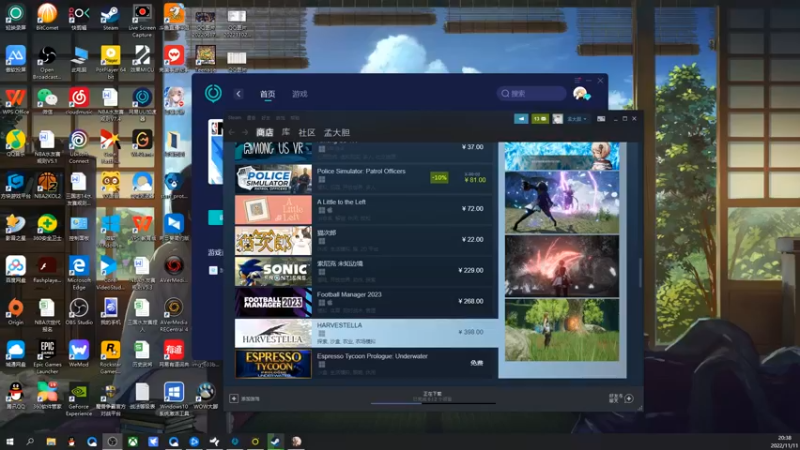800x450 pixels.
Task: View HARVESTELLA purple magic battle screenshot
Action: [x=562, y=202]
